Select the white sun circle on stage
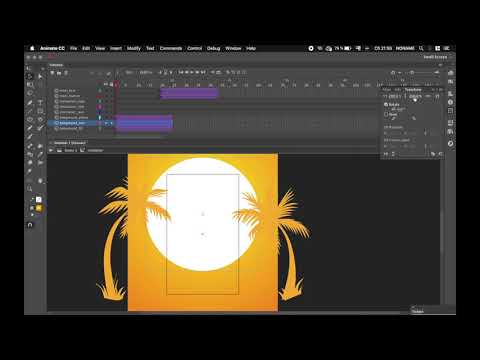 pyautogui.click(x=202, y=214)
